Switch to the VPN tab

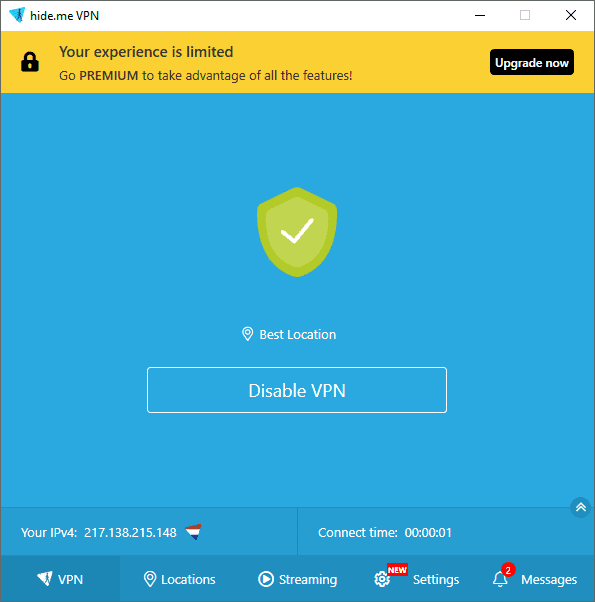point(60,579)
